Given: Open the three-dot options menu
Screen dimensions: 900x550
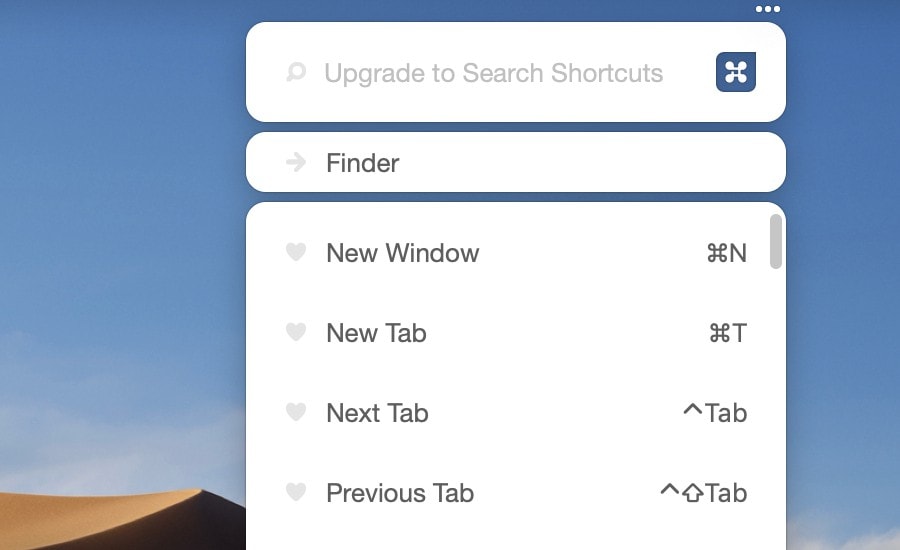Looking at the screenshot, I should (768, 9).
